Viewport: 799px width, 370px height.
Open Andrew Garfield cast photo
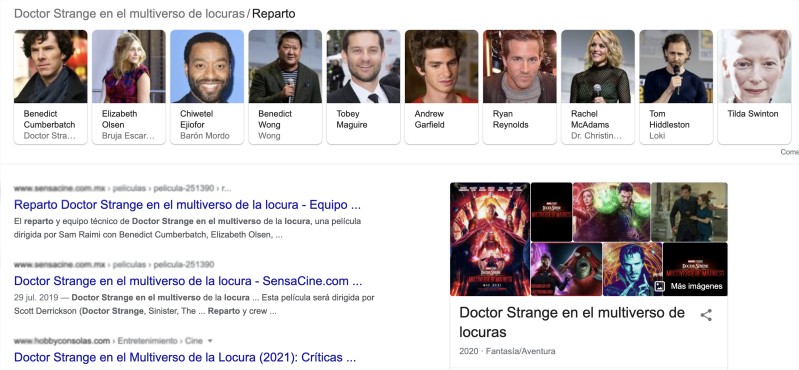pyautogui.click(x=442, y=66)
